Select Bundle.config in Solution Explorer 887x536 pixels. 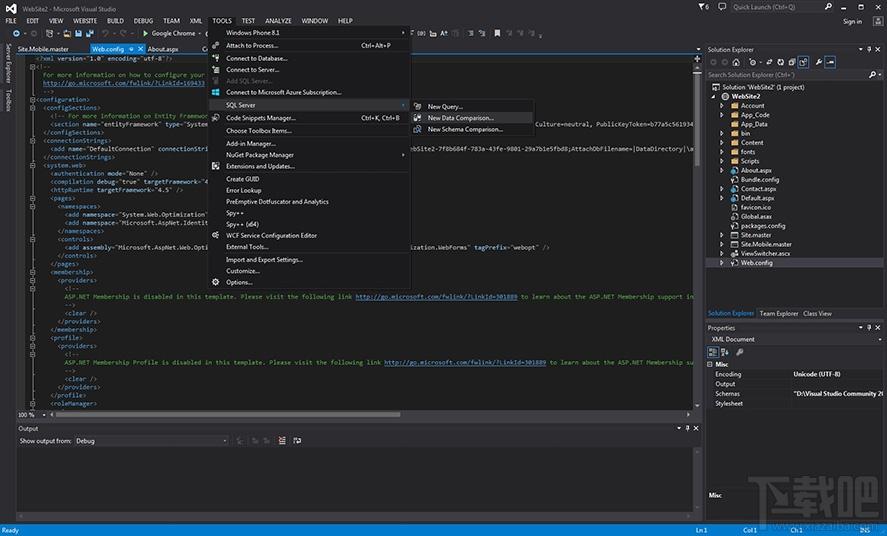click(x=760, y=180)
